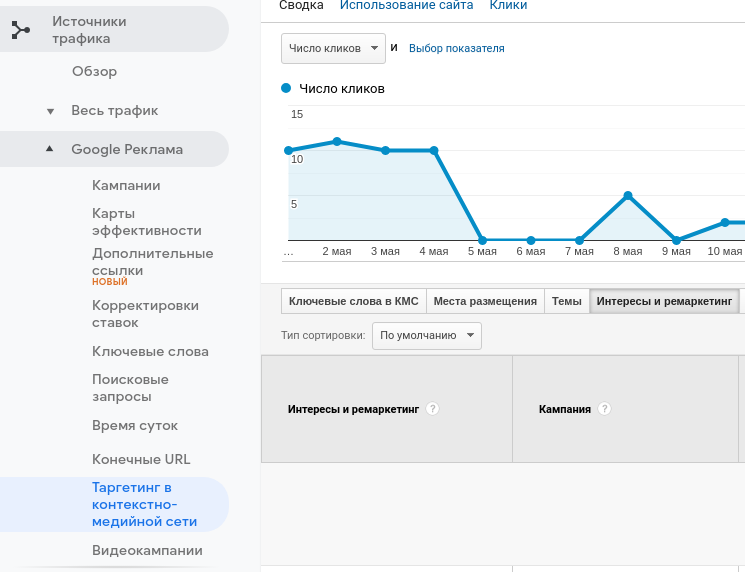The width and height of the screenshot is (745, 572).
Task: Select the Интересы и ремаркетинг button
Action: click(x=664, y=301)
